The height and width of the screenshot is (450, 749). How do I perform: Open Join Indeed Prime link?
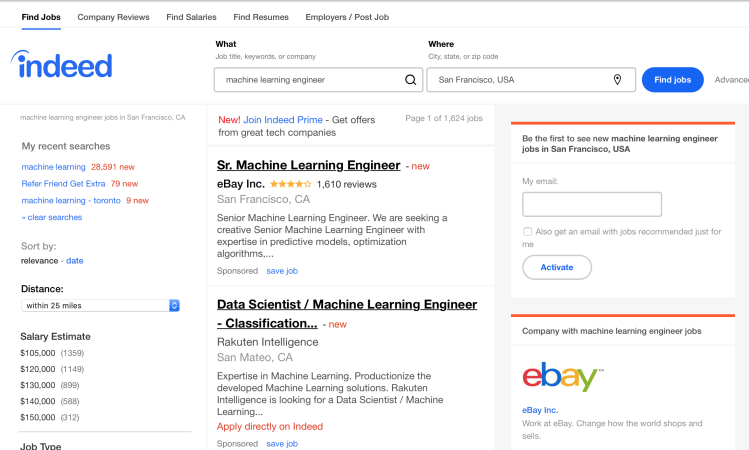tap(283, 120)
